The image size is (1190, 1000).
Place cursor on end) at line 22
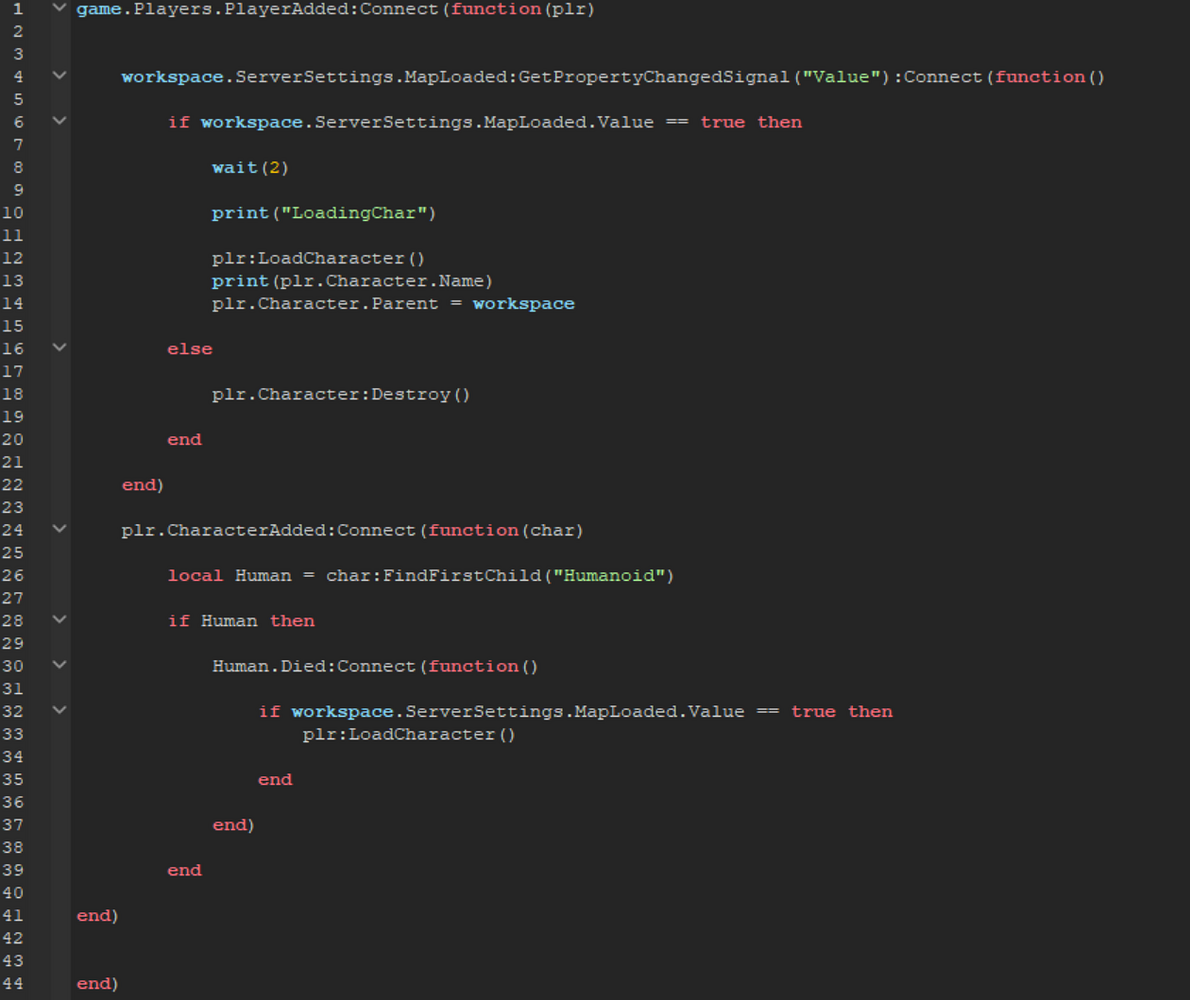143,484
